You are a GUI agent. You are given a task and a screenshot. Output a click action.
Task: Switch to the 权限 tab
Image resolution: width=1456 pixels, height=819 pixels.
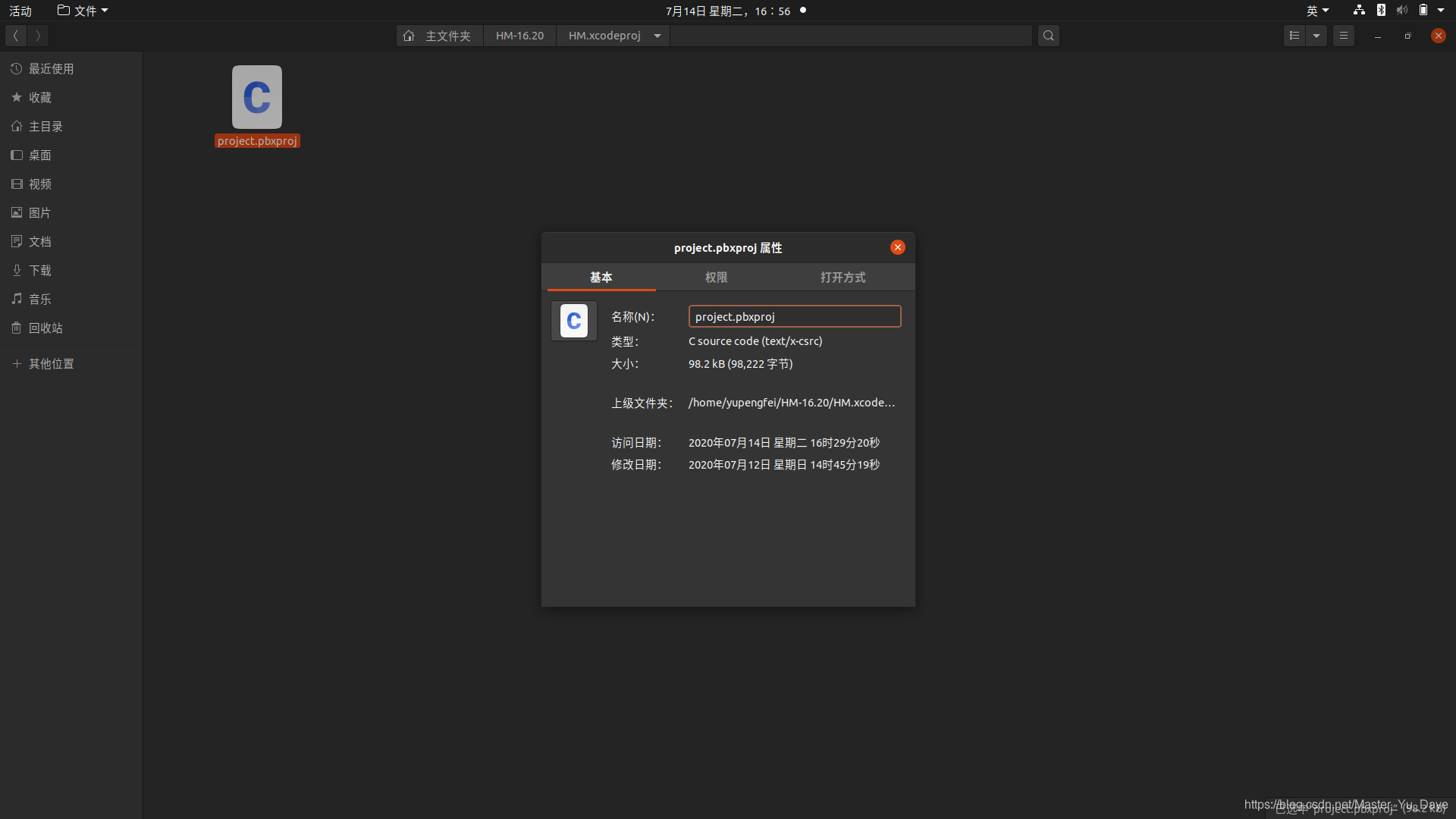click(717, 278)
